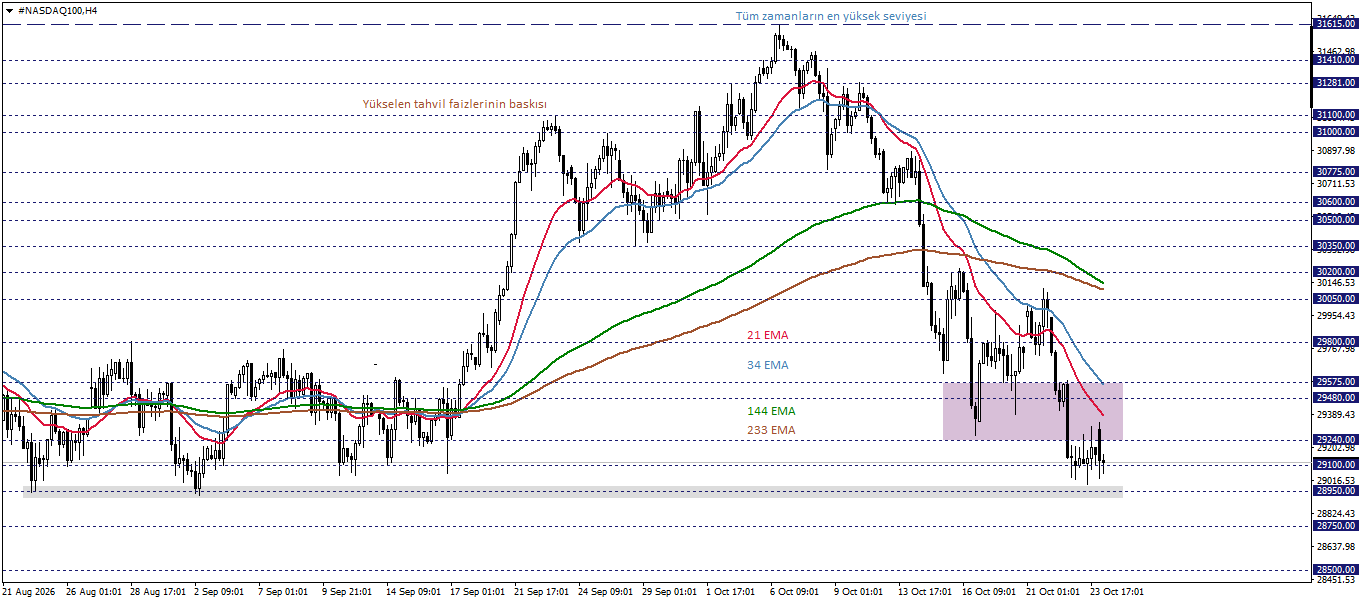The image size is (1362, 603).
Task: Click the purple shaded rectangle zone
Action: [x=1033, y=411]
